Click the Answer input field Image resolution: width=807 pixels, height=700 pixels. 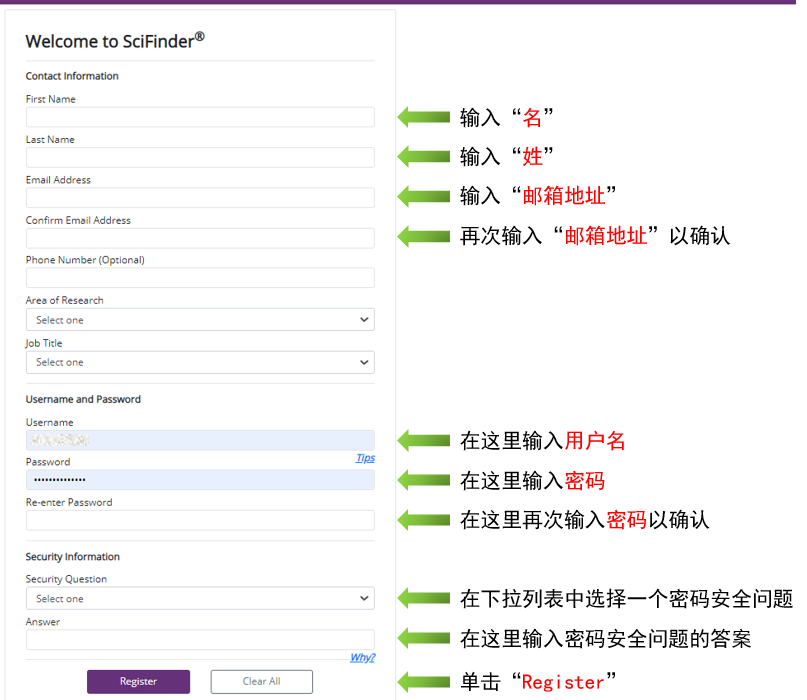click(x=199, y=640)
